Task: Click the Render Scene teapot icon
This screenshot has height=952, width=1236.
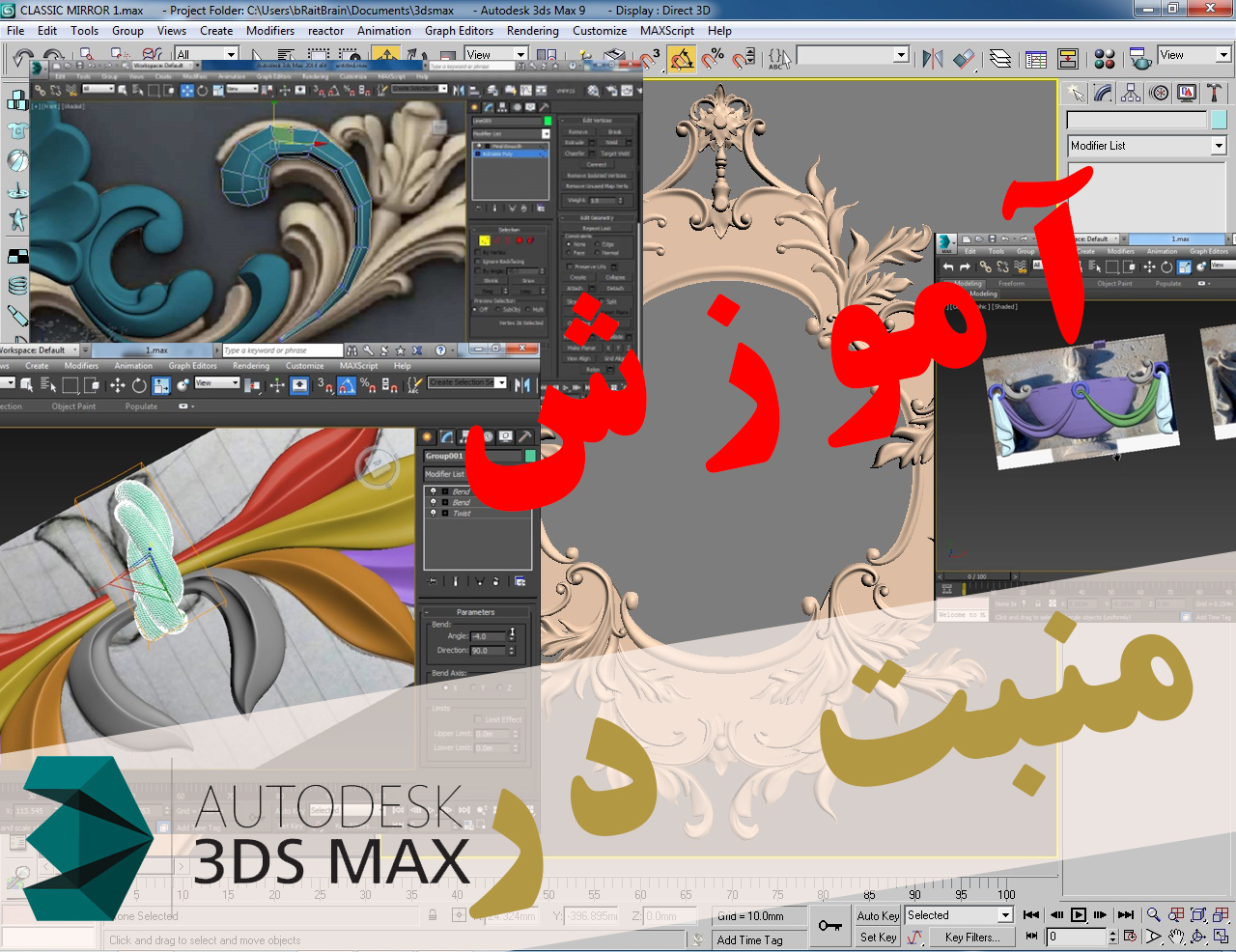Action: point(1140,59)
